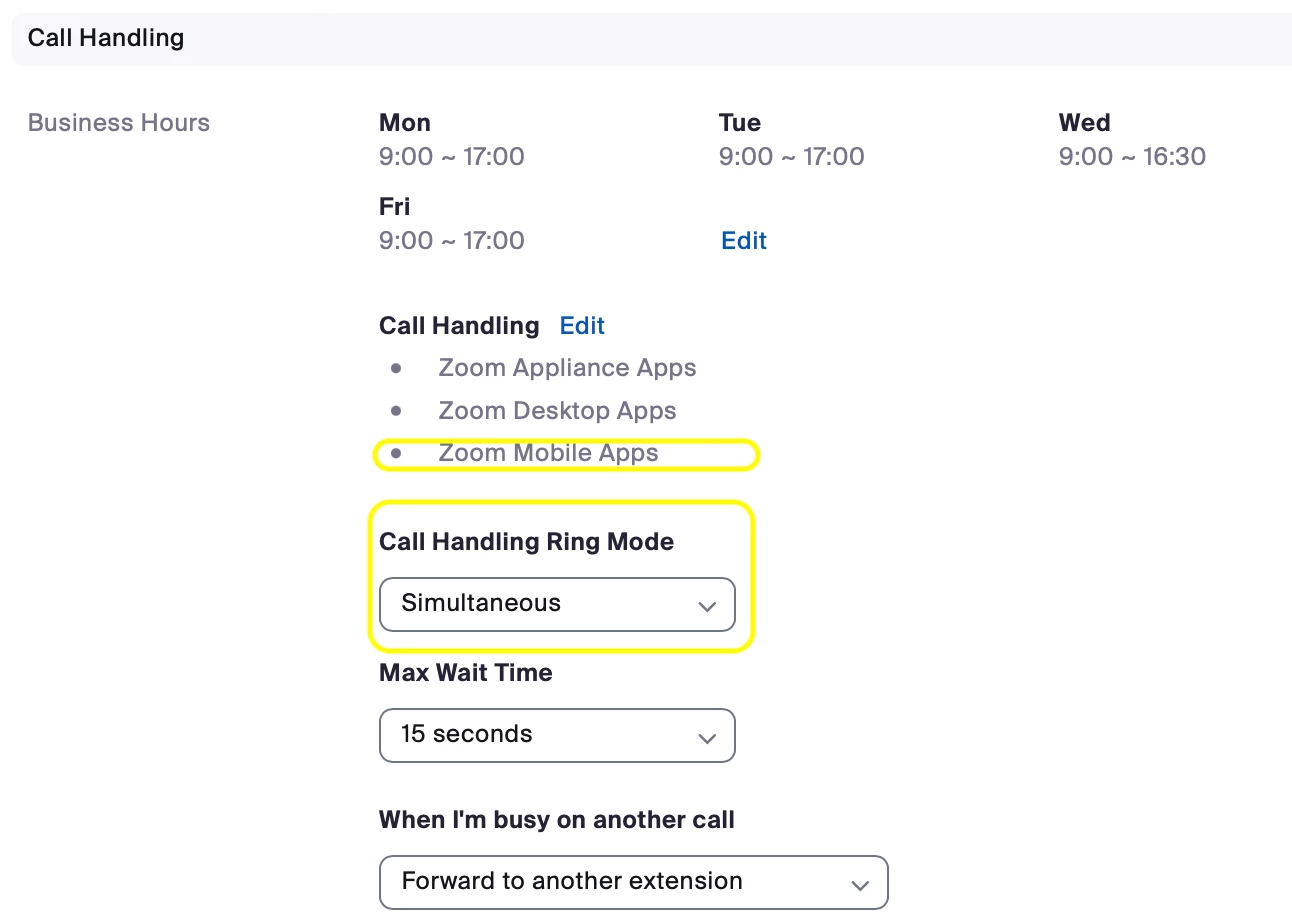The height and width of the screenshot is (920, 1292).
Task: Click the Fri day heading
Action: [x=395, y=207]
